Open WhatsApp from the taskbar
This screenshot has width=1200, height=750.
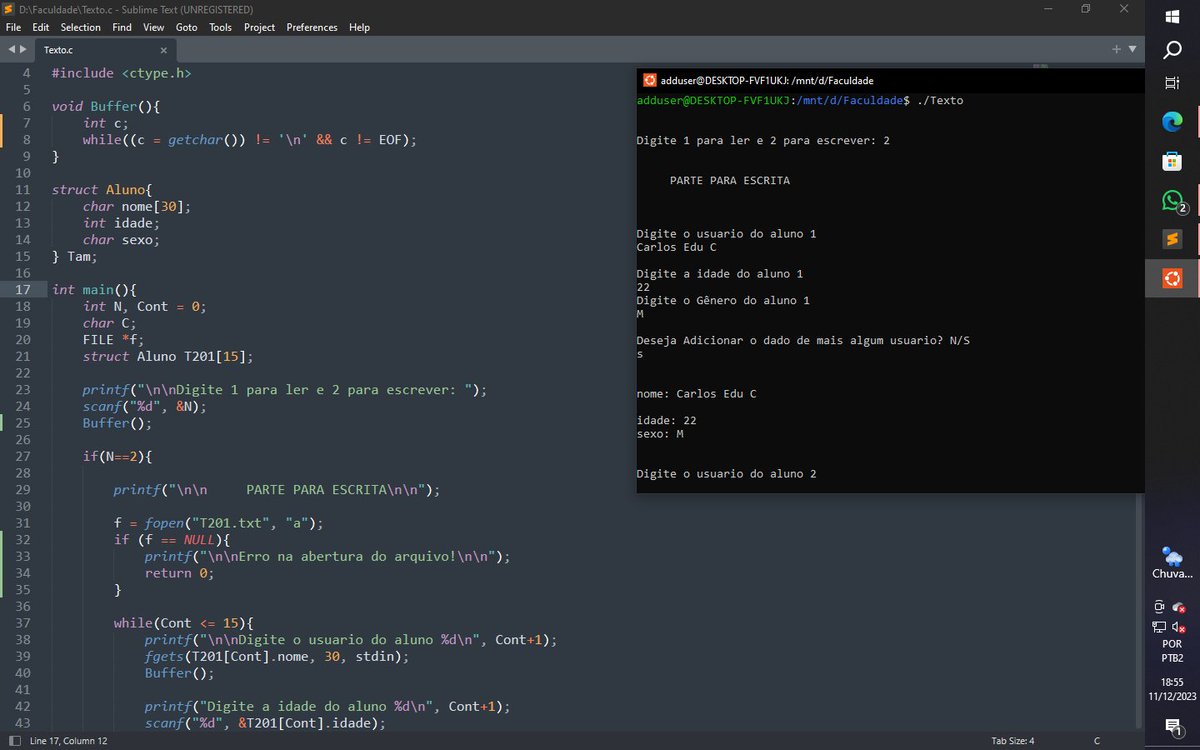(1172, 200)
